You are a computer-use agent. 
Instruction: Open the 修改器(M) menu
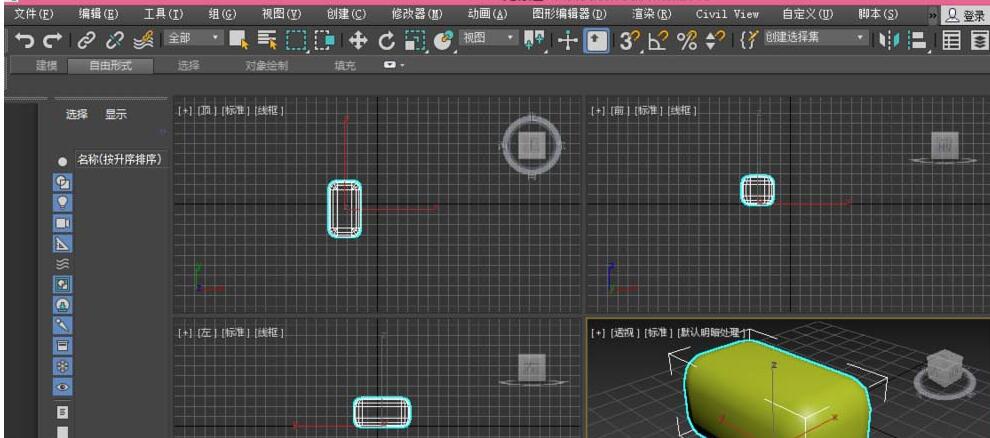point(417,14)
